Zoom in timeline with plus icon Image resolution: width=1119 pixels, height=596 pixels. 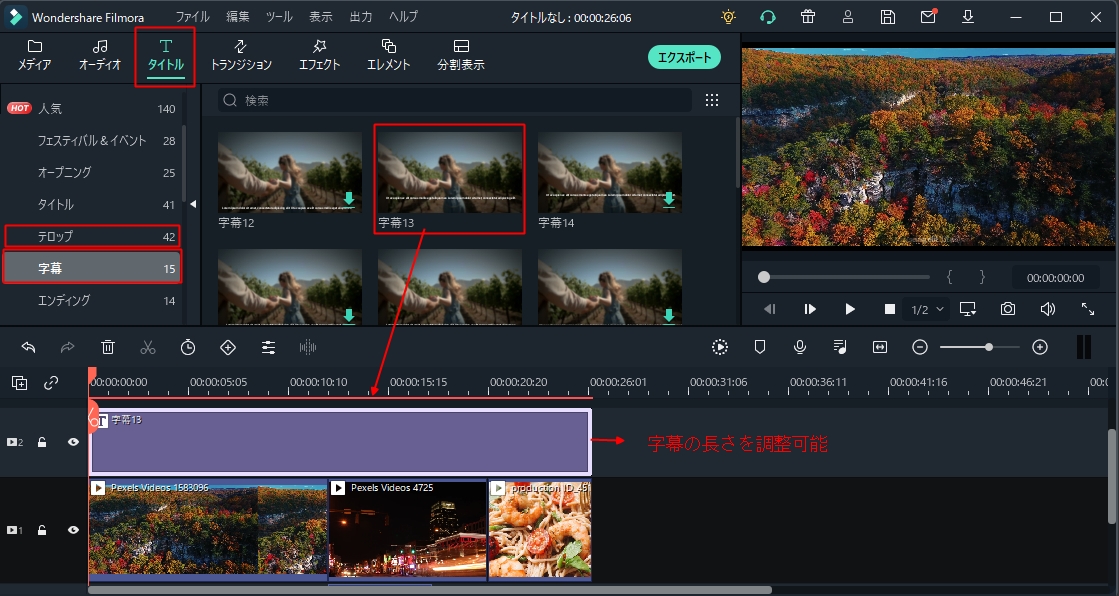pyautogui.click(x=1040, y=348)
